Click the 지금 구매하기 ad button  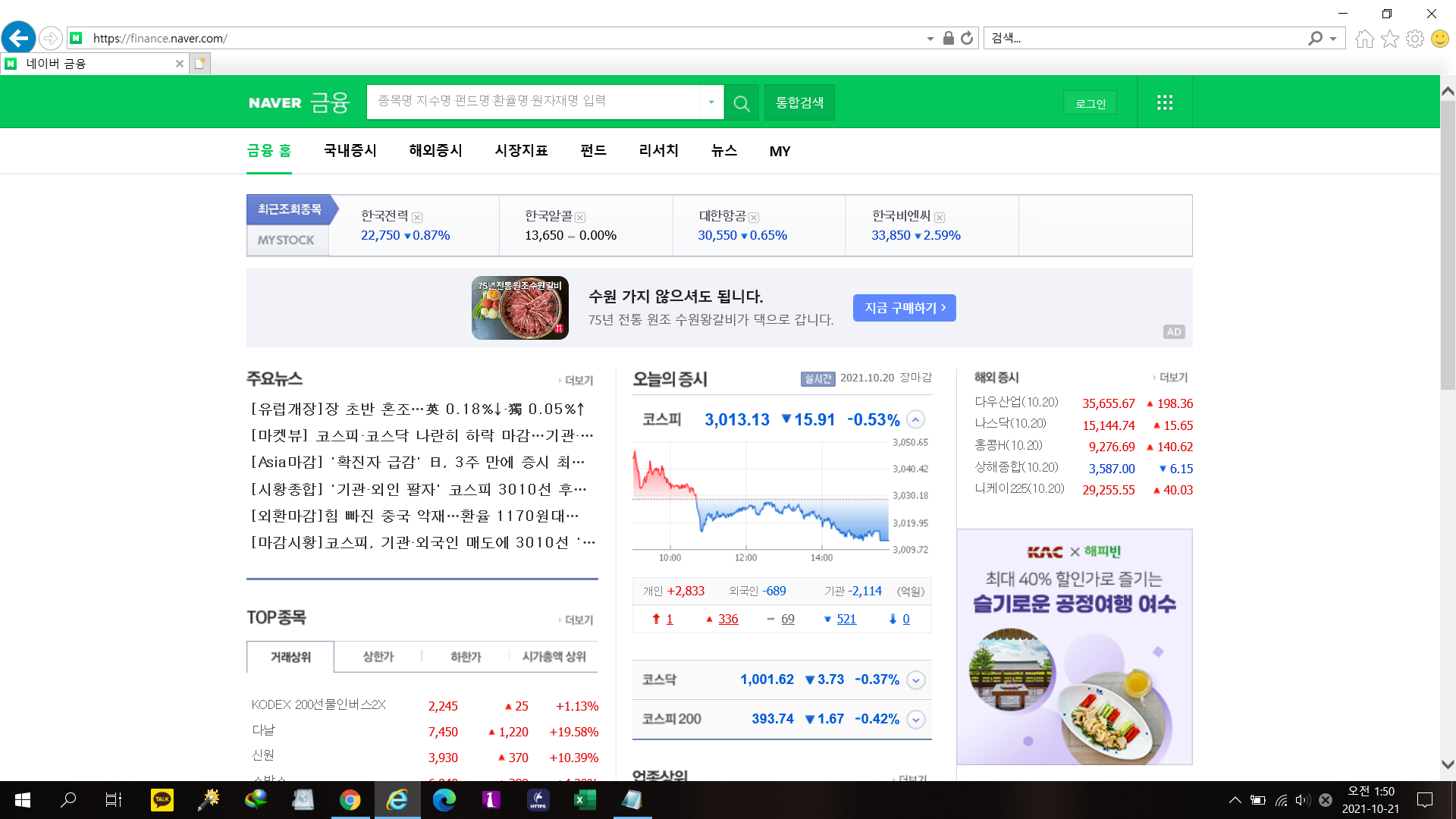[x=905, y=308]
